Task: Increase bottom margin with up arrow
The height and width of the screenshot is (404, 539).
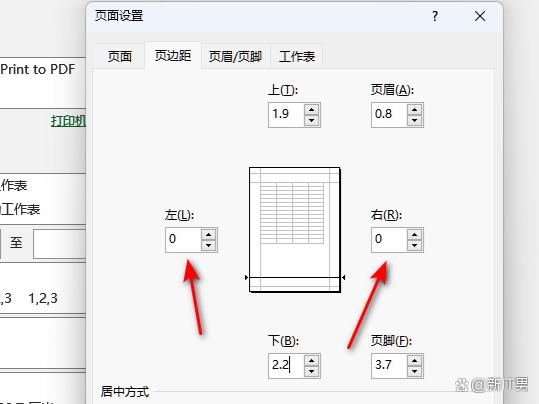Action: (311, 361)
